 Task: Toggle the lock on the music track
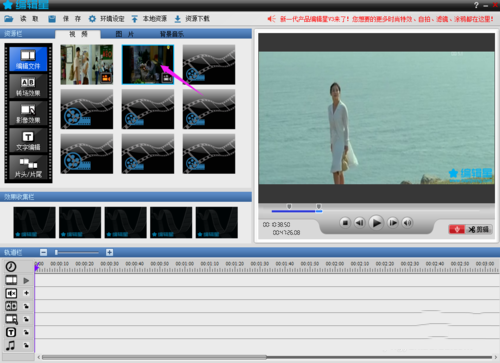[x=26, y=345]
